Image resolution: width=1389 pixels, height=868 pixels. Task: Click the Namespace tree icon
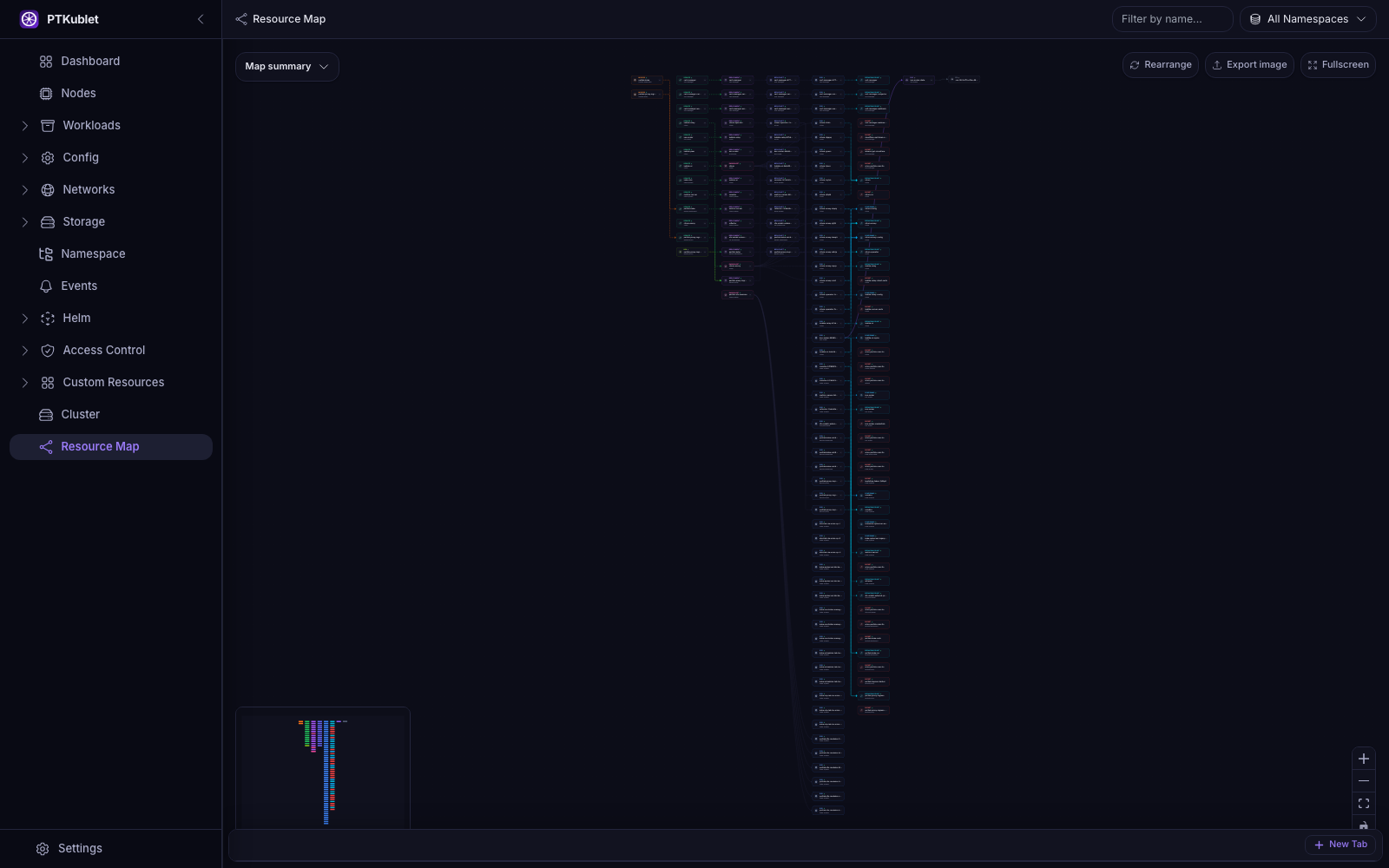coord(46,254)
